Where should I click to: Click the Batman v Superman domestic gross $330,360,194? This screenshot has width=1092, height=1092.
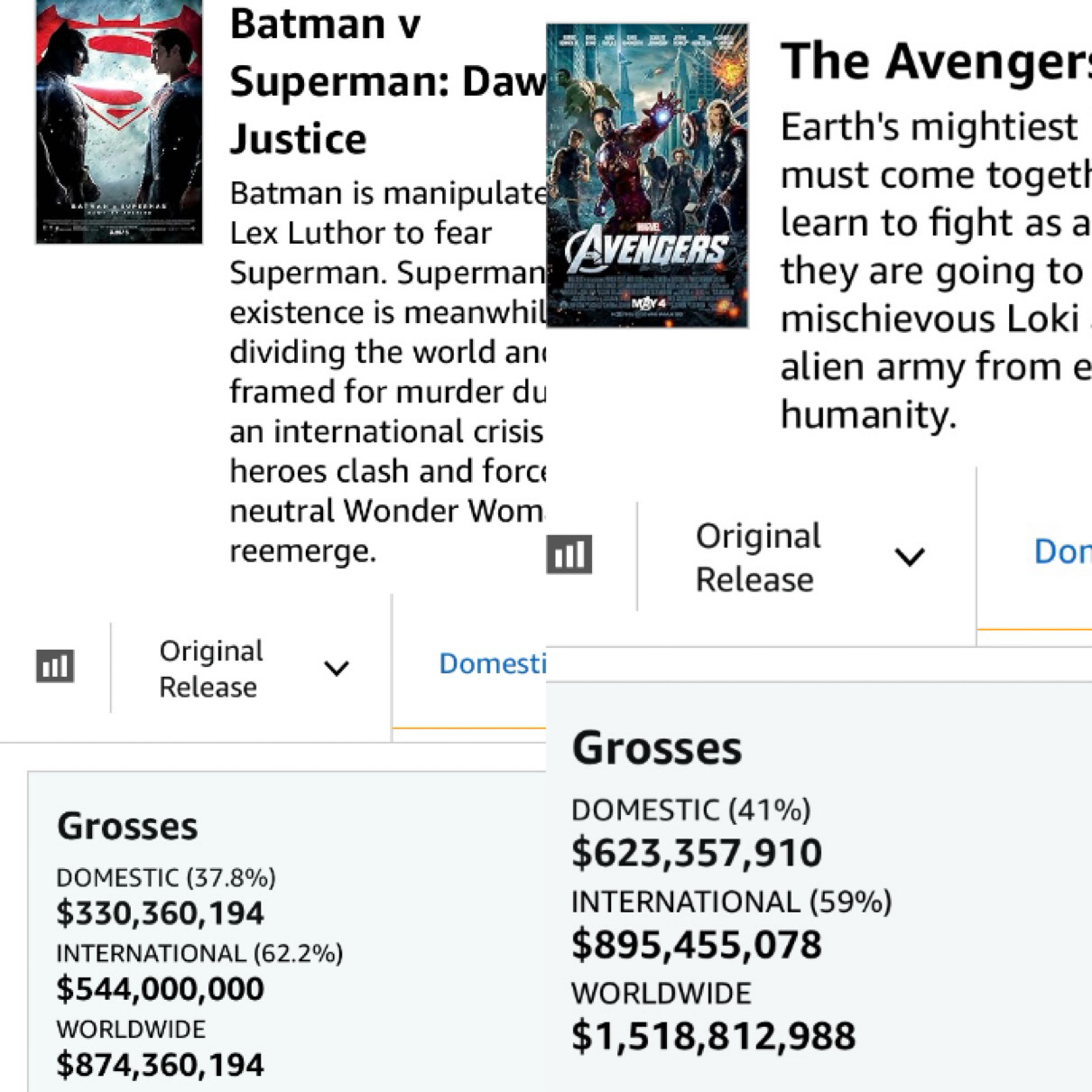(160, 913)
